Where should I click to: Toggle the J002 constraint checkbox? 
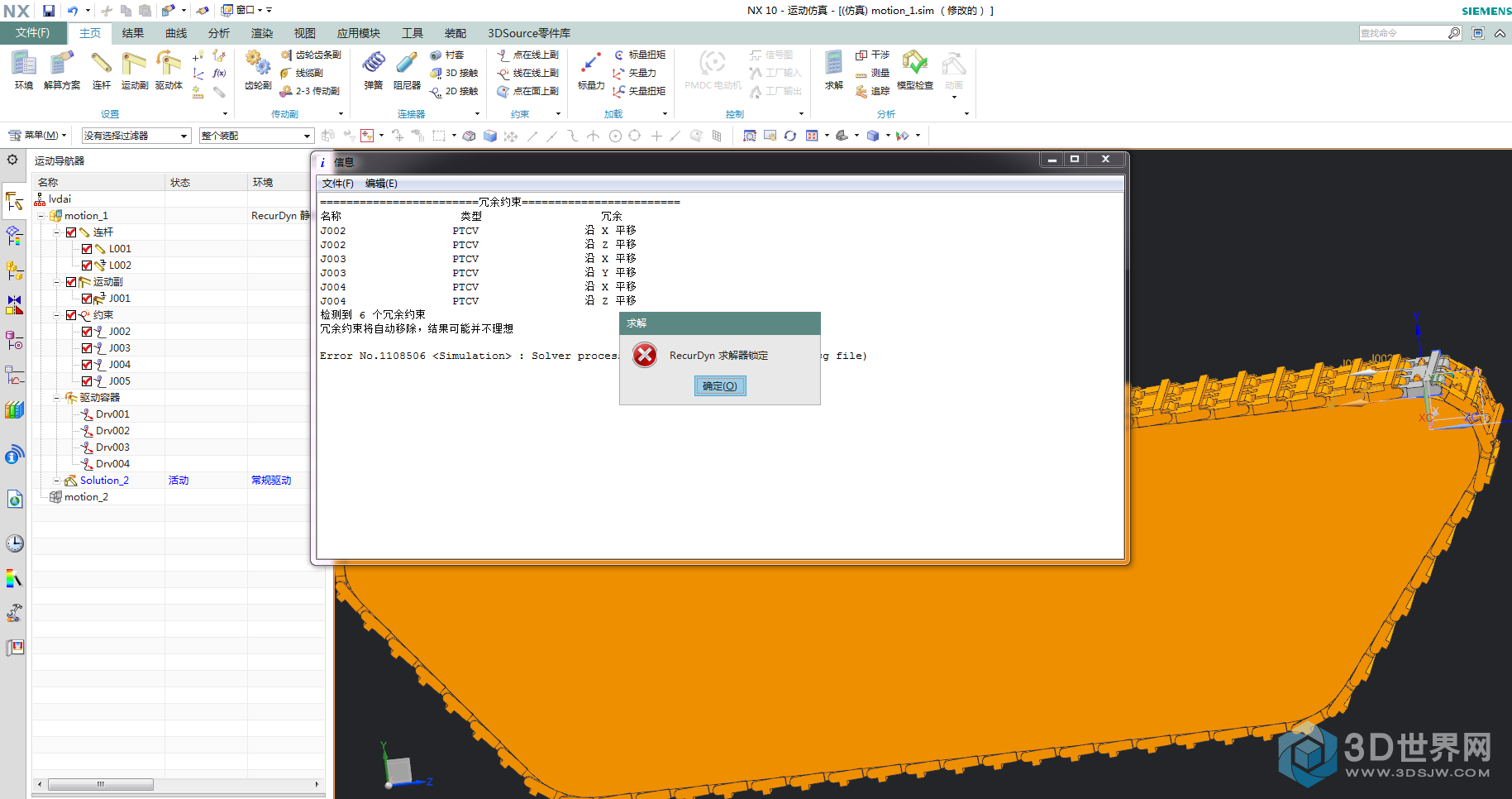(87, 332)
